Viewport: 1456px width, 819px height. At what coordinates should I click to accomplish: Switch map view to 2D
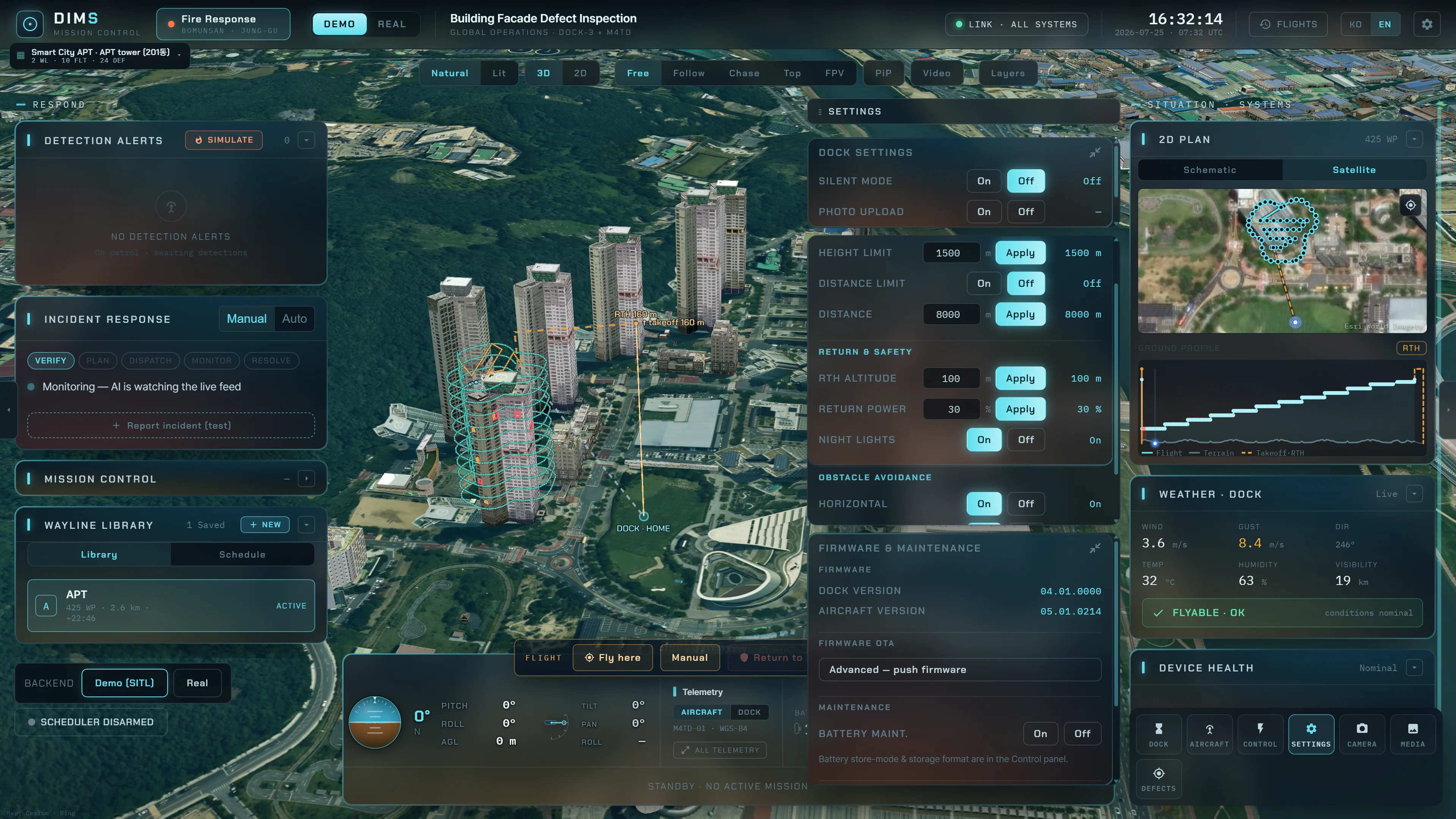point(580,74)
